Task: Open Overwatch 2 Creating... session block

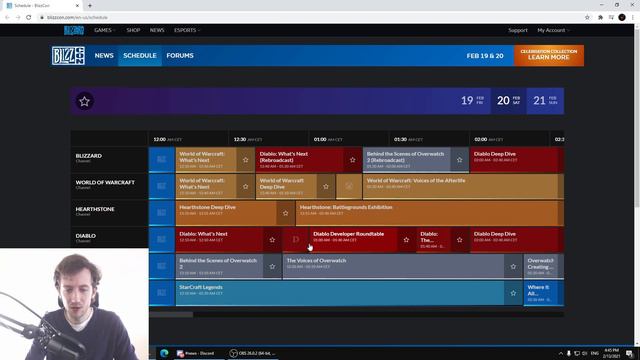Action: tap(544, 267)
